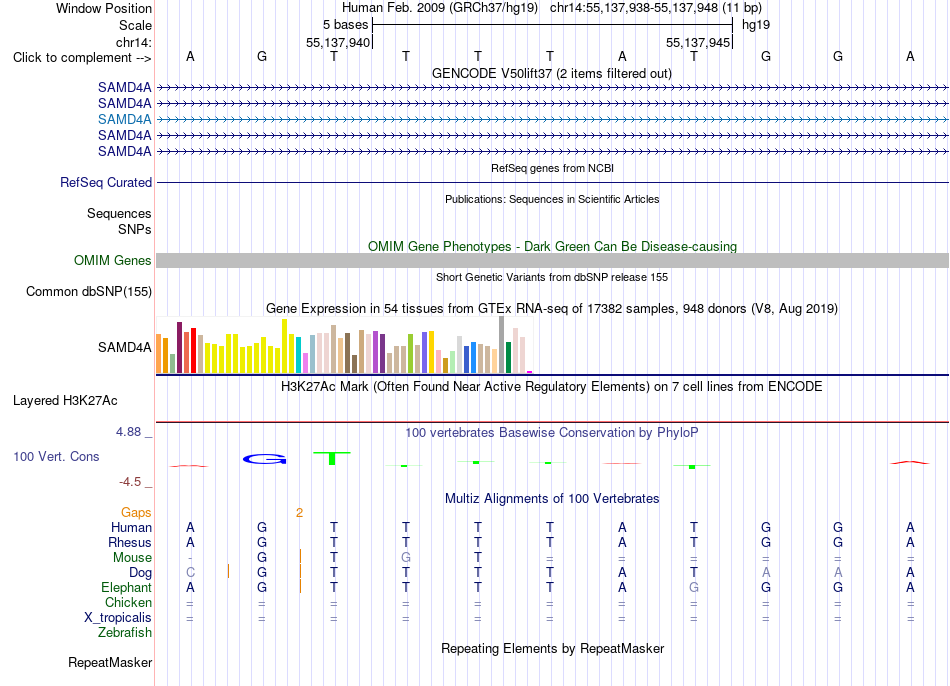Screen dimensions: 950x686
Task: Open the 'RefSeq genes from NCBI' title
Action: tap(553, 168)
